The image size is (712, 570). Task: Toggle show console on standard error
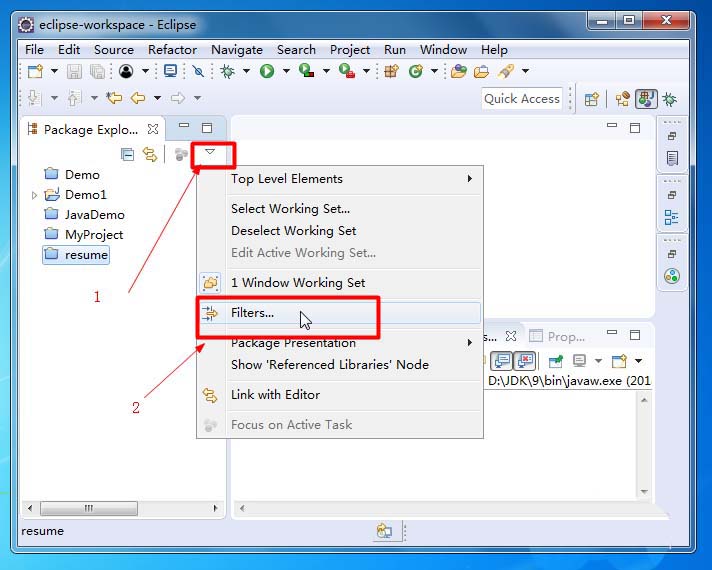coord(524,361)
